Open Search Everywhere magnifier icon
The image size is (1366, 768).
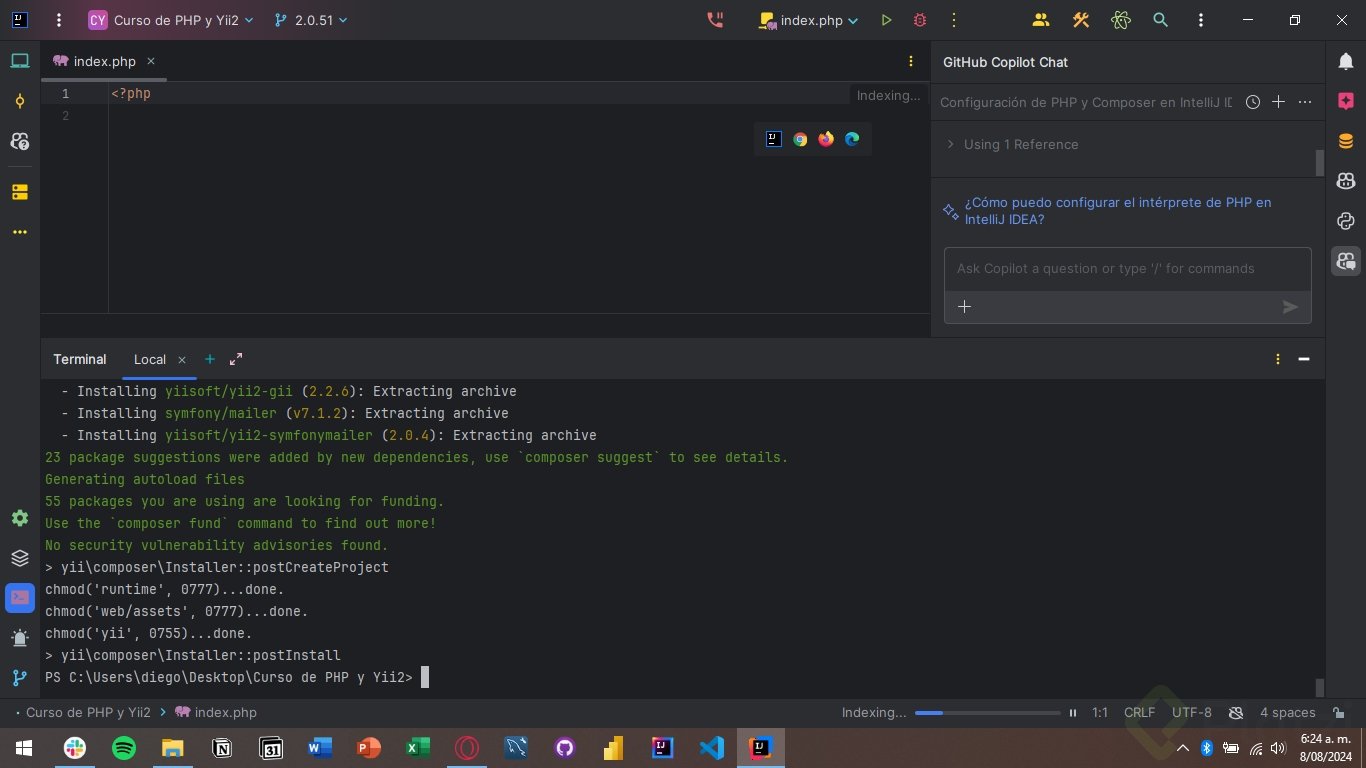pyautogui.click(x=1160, y=20)
